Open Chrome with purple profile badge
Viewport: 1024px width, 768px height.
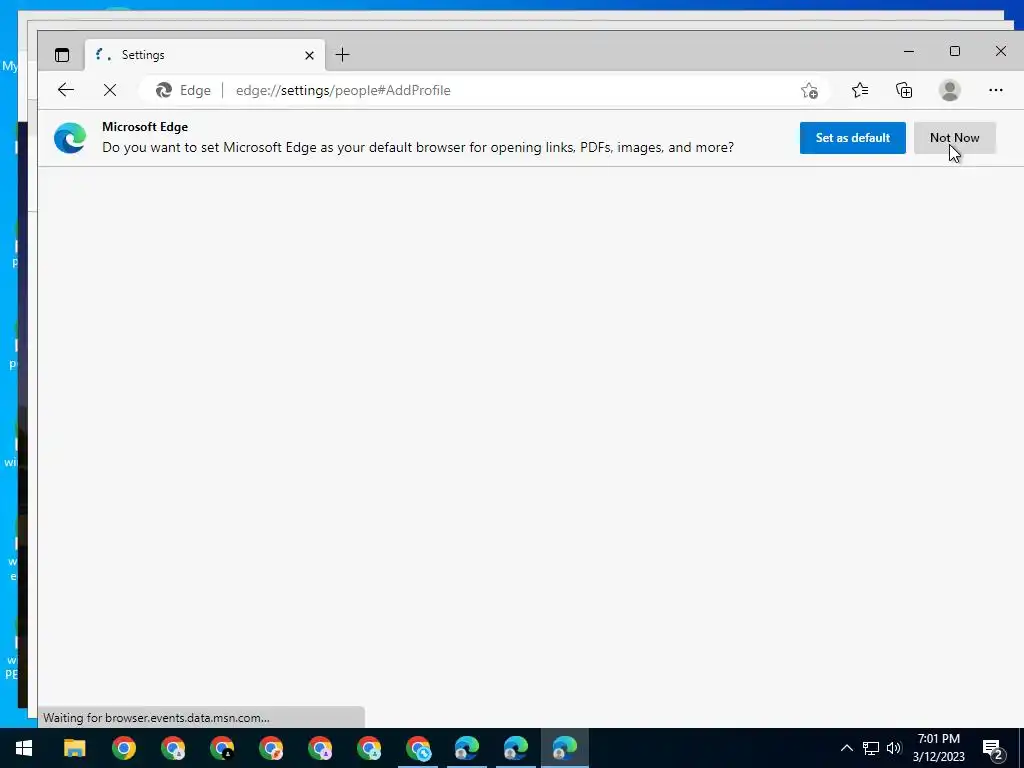pos(319,748)
